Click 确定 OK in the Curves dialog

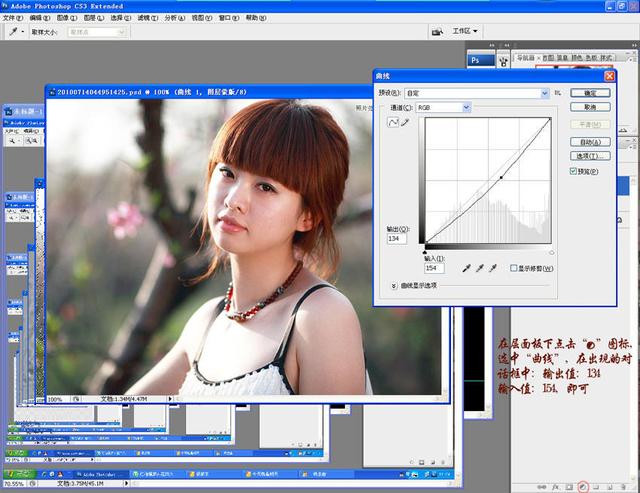[x=590, y=93]
